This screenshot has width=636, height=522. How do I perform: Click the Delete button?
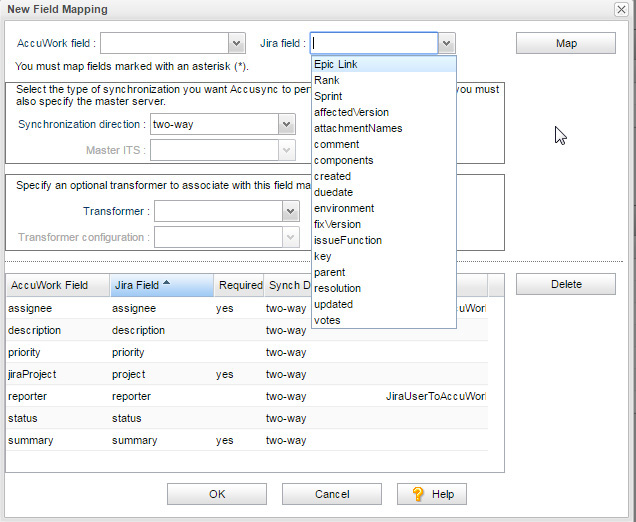[x=565, y=284]
